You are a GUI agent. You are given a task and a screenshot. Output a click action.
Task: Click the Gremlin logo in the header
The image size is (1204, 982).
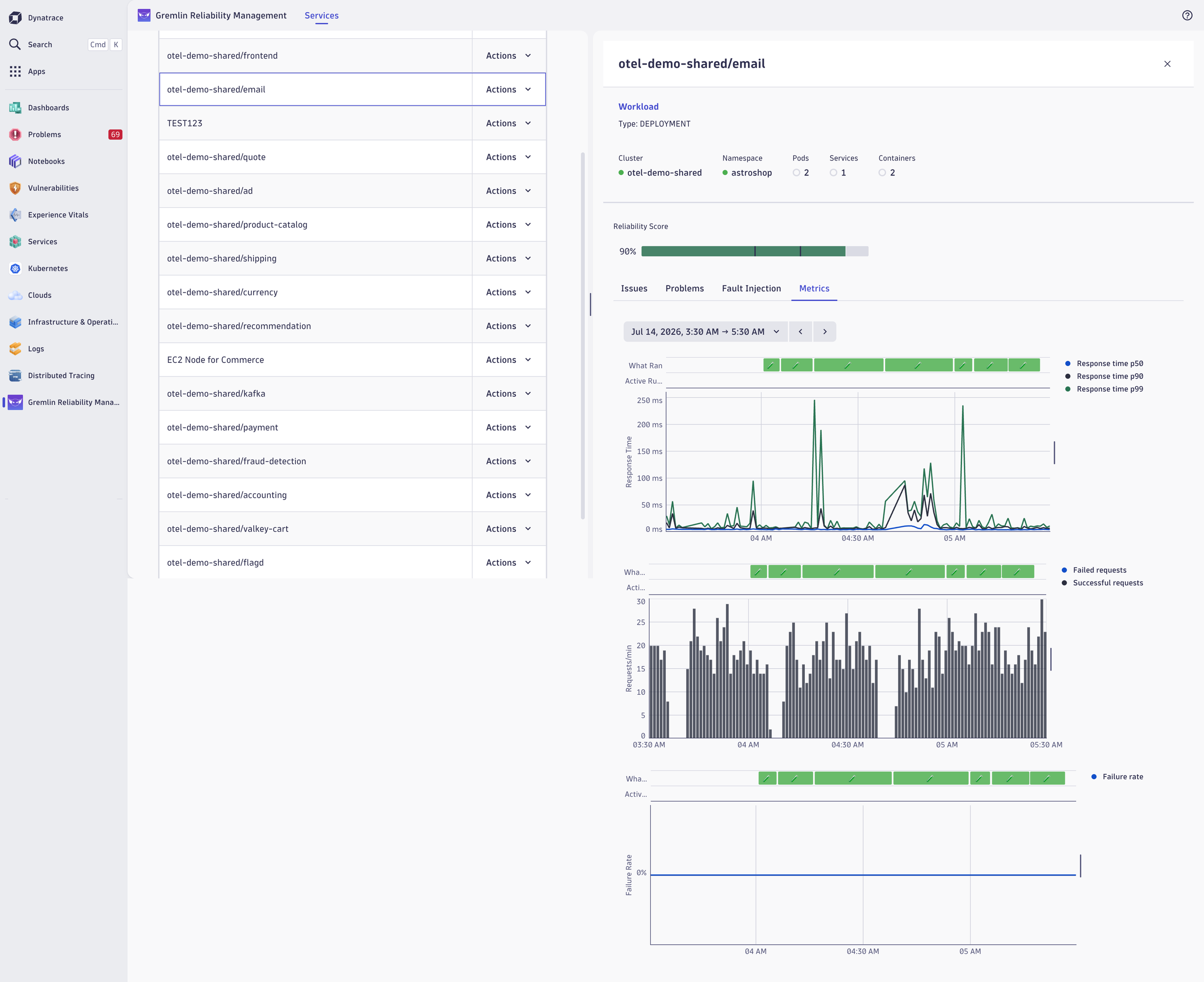point(144,15)
